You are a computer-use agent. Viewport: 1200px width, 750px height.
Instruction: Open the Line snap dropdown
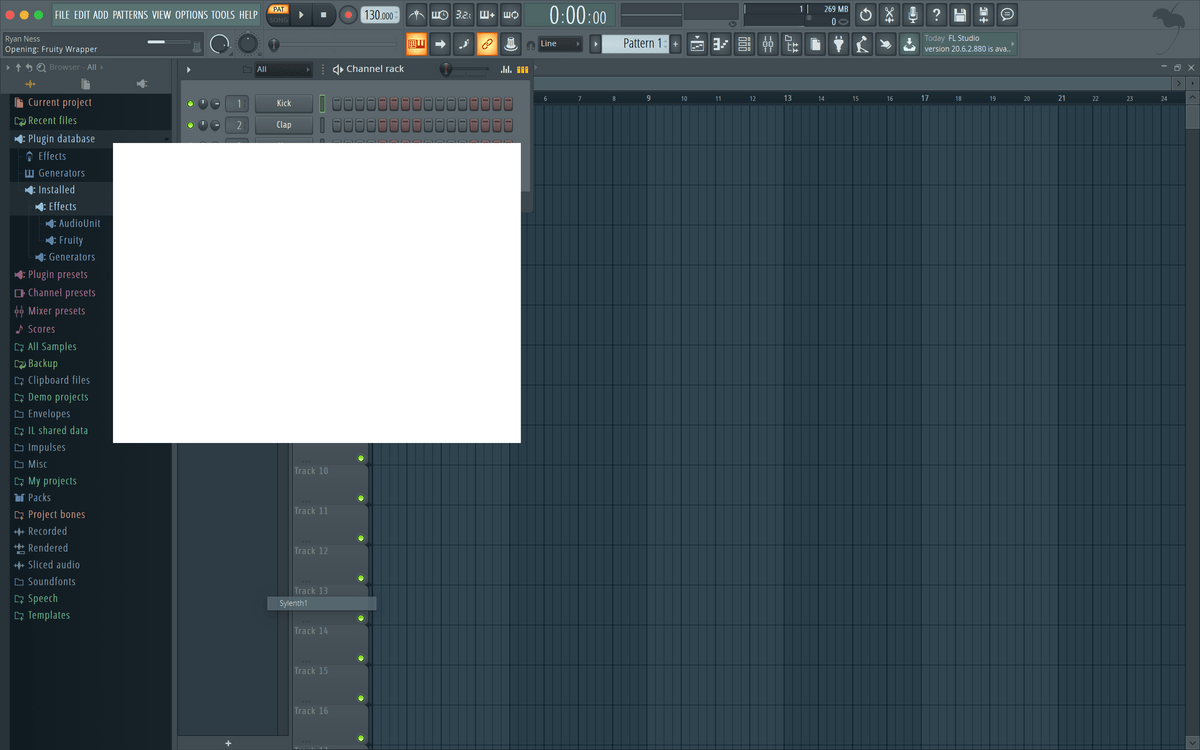click(x=560, y=44)
